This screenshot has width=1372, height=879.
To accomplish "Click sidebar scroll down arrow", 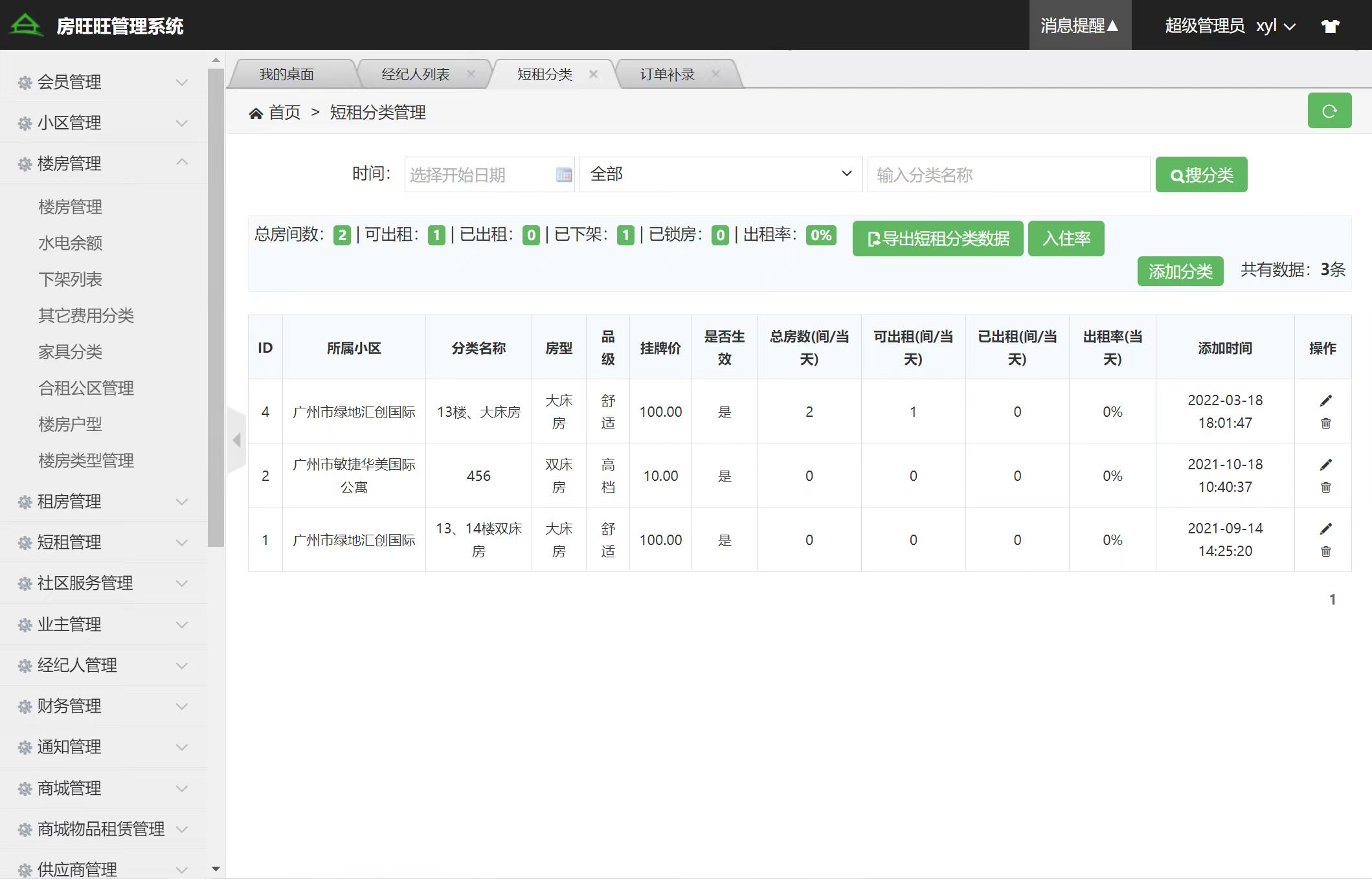I will [x=216, y=869].
